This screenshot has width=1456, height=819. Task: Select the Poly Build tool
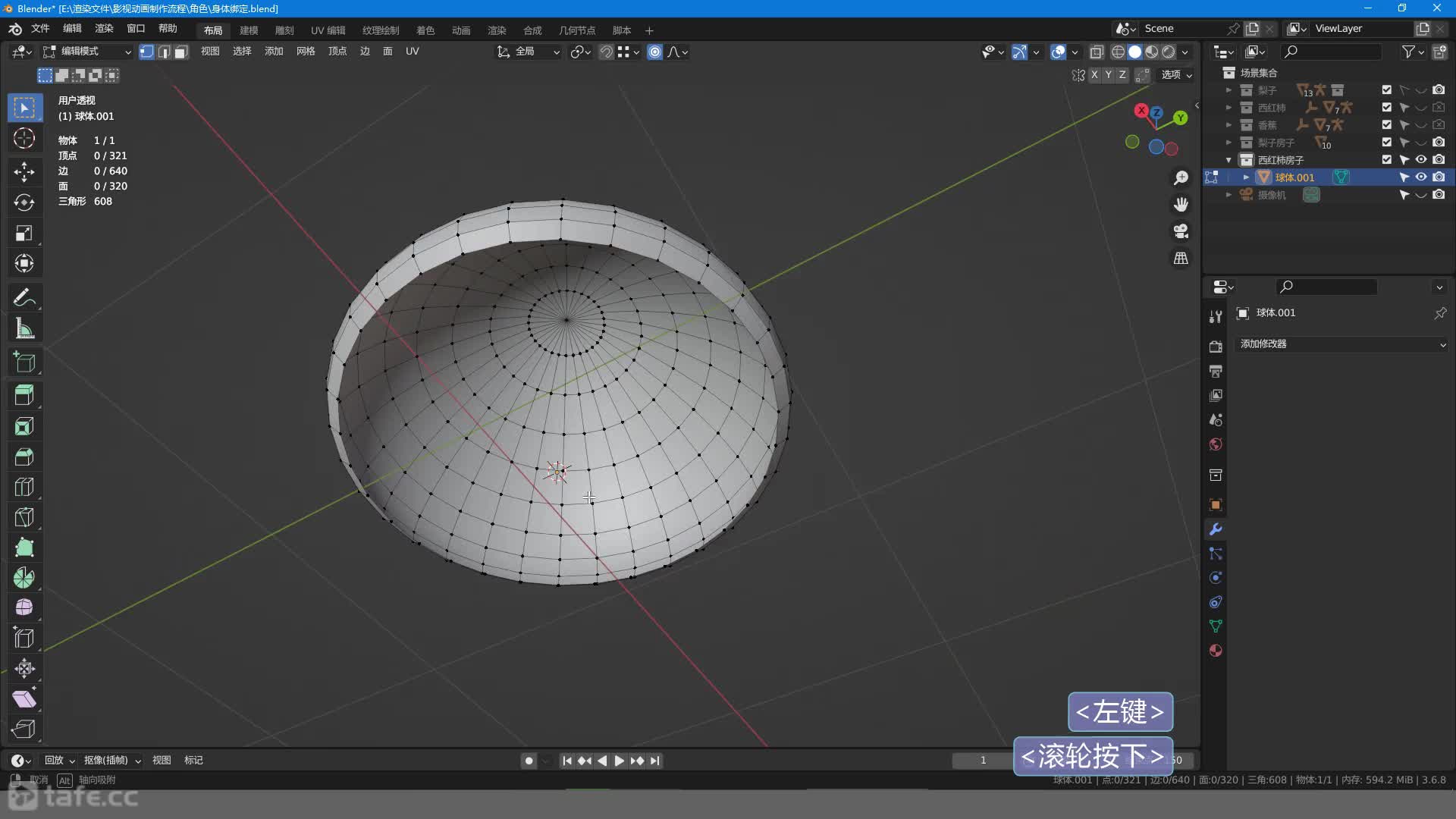[24, 548]
